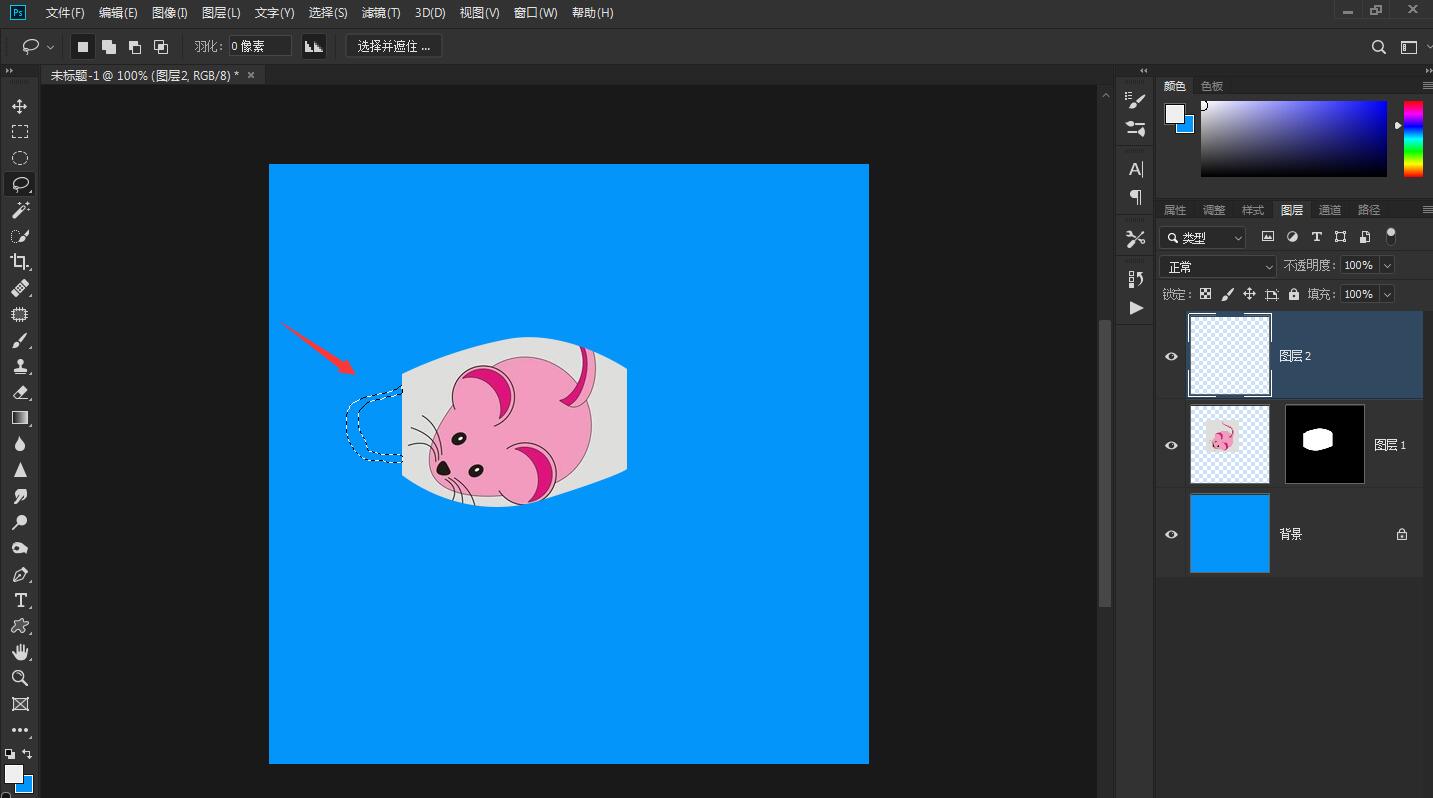This screenshot has width=1433, height=798.
Task: Select the 图层 1 layer mask thumbnail
Action: click(1324, 444)
